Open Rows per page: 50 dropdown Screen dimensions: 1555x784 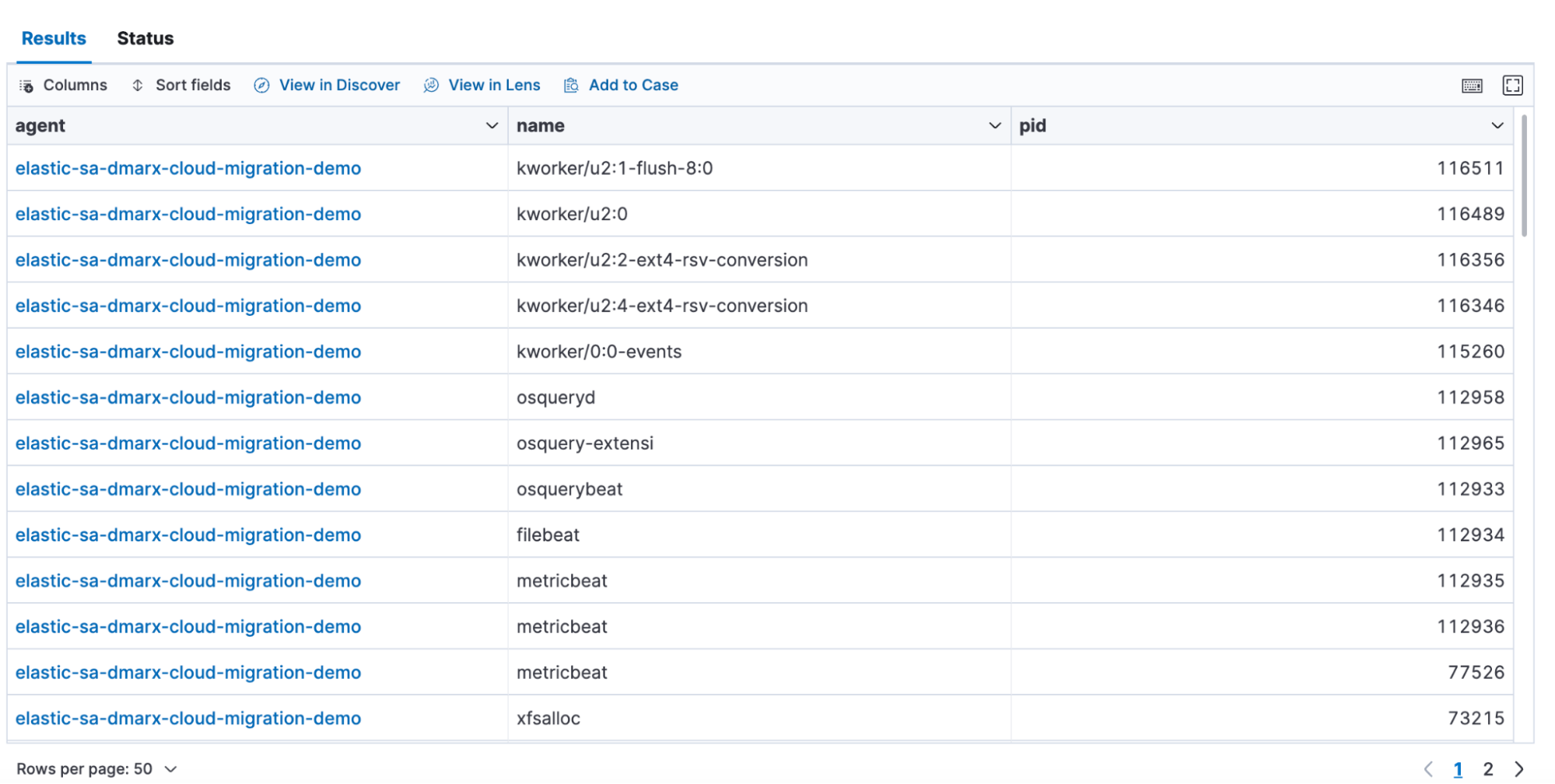point(96,768)
